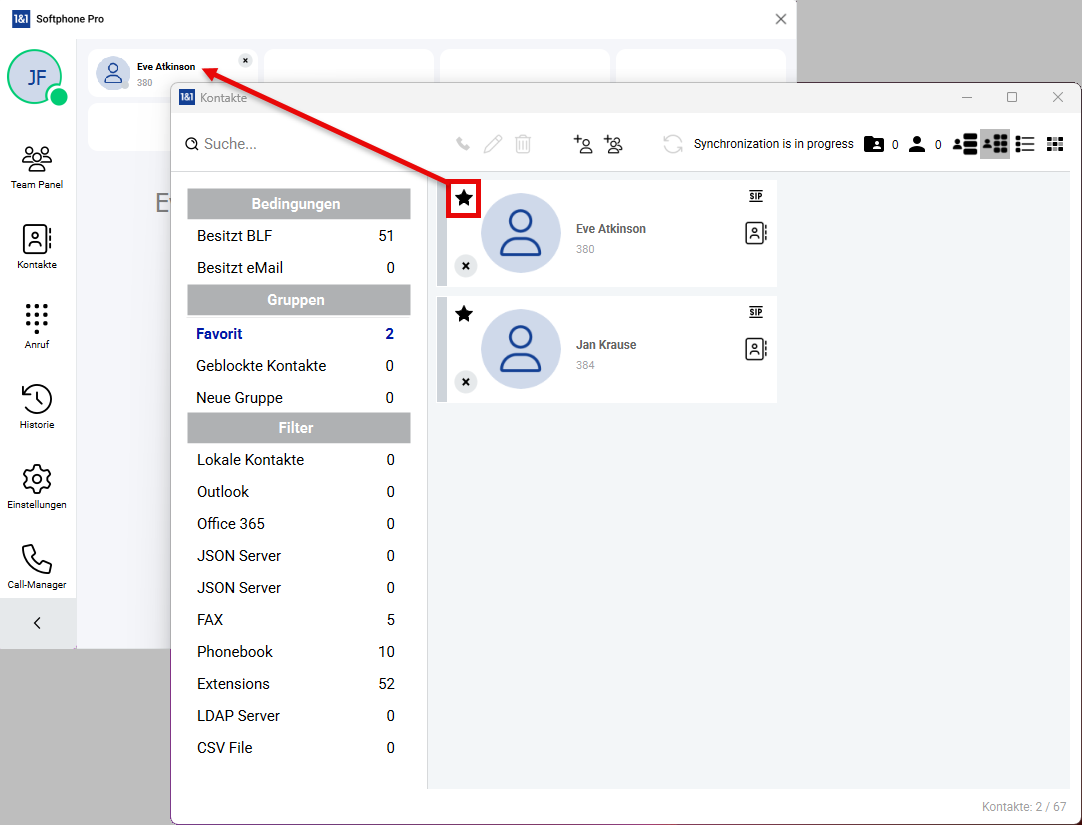This screenshot has height=825, width=1082.
Task: Click the Suche search field
Action: [300, 144]
